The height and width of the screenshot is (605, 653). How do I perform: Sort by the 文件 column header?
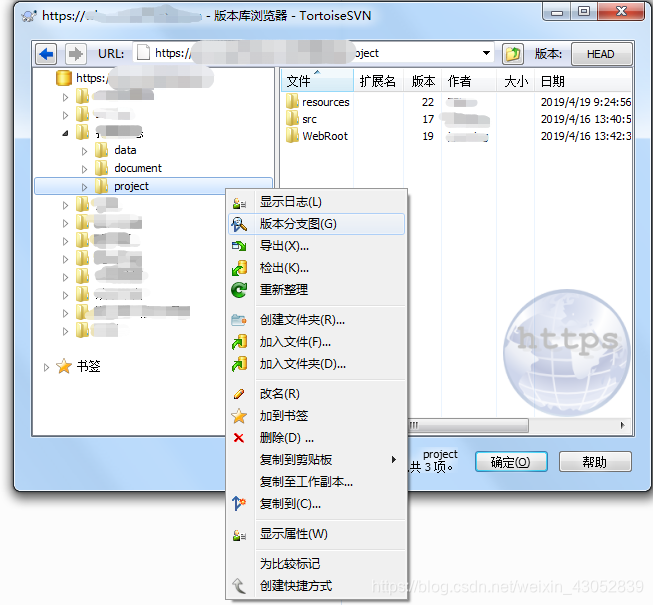point(317,81)
